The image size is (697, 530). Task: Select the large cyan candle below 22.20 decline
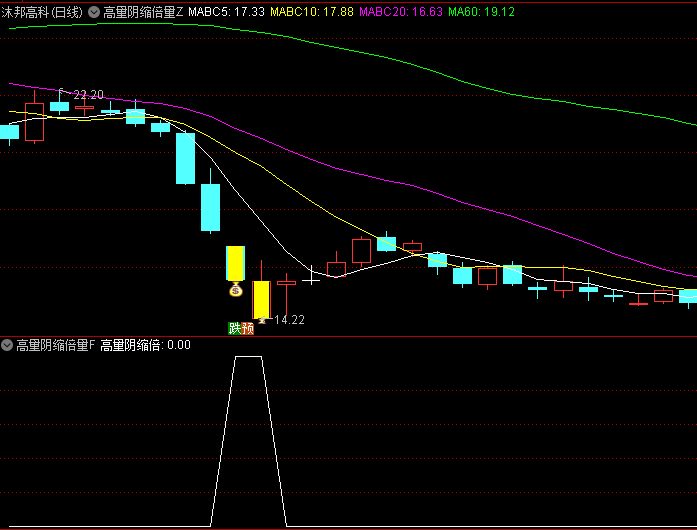185,158
